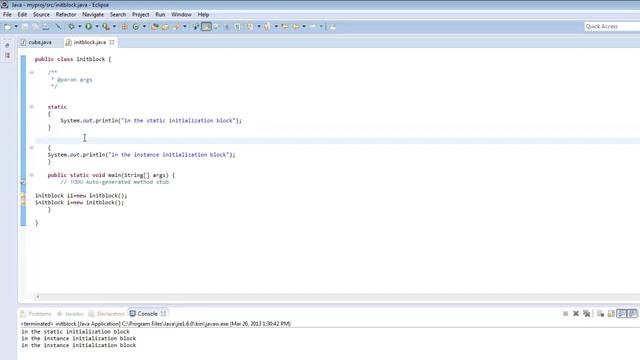The height and width of the screenshot is (360, 640).
Task: Click the top icon in left sidebar
Action: pyautogui.click(x=7, y=45)
